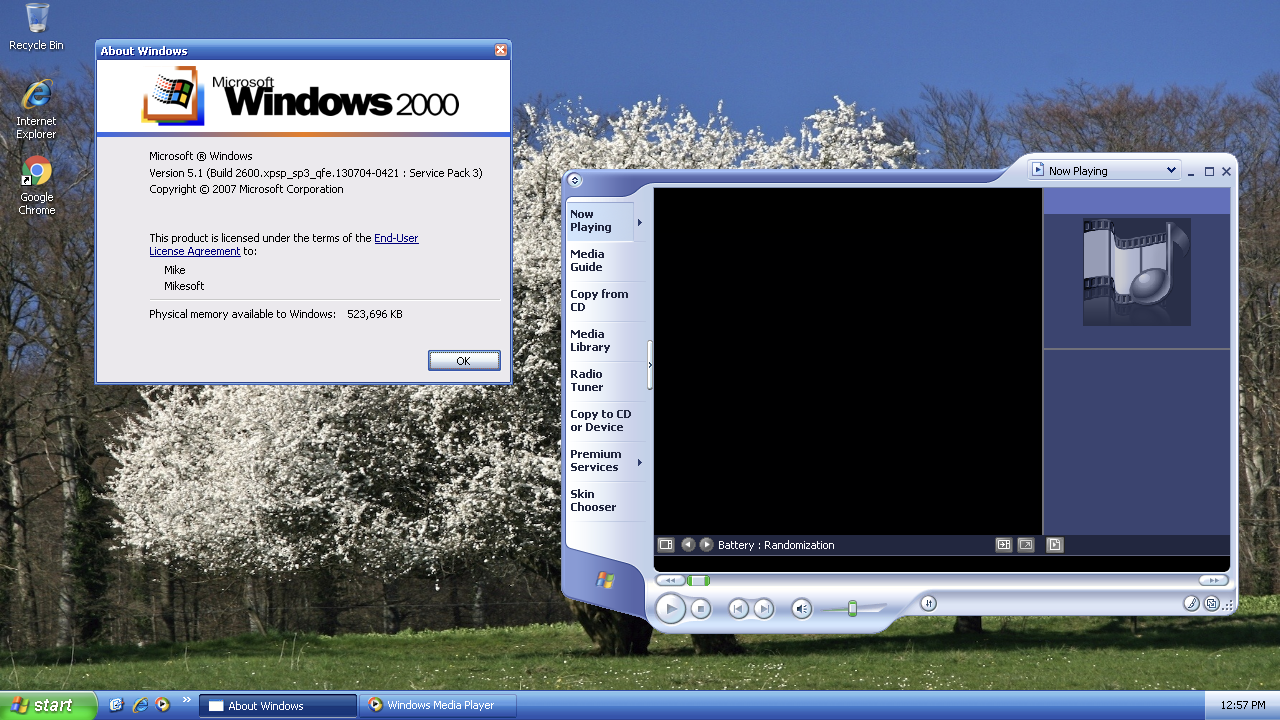The height and width of the screenshot is (720, 1280).
Task: Select the Recycle Bin desktop icon
Action: pos(36,27)
